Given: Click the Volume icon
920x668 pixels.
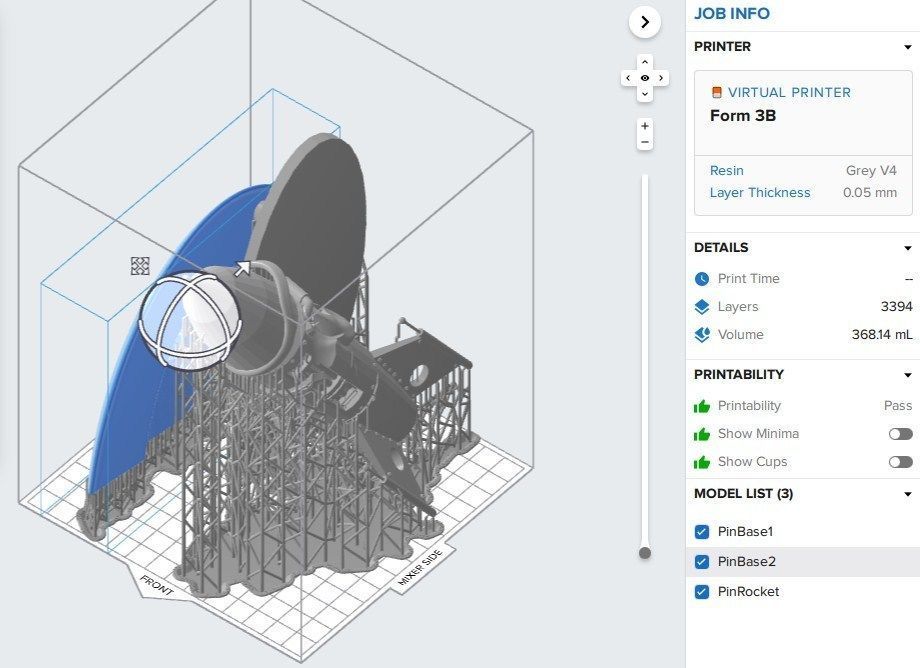Looking at the screenshot, I should click(702, 335).
